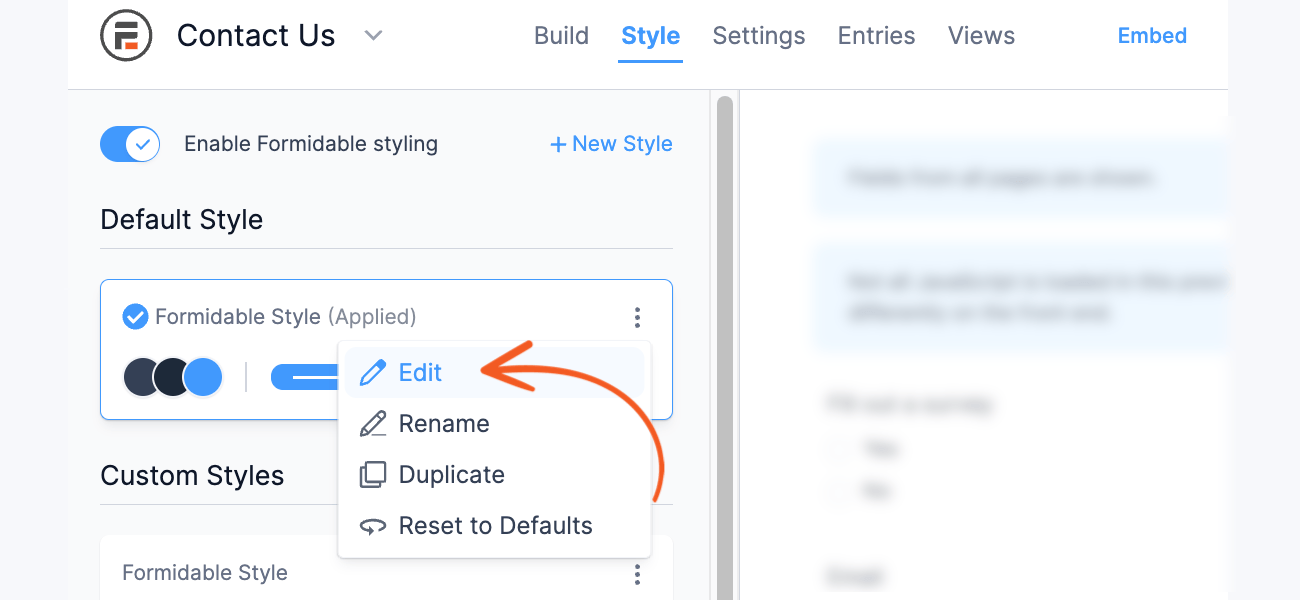This screenshot has width=1300, height=600.
Task: Select the applied checkmark on Formidable Style
Action: point(135,317)
